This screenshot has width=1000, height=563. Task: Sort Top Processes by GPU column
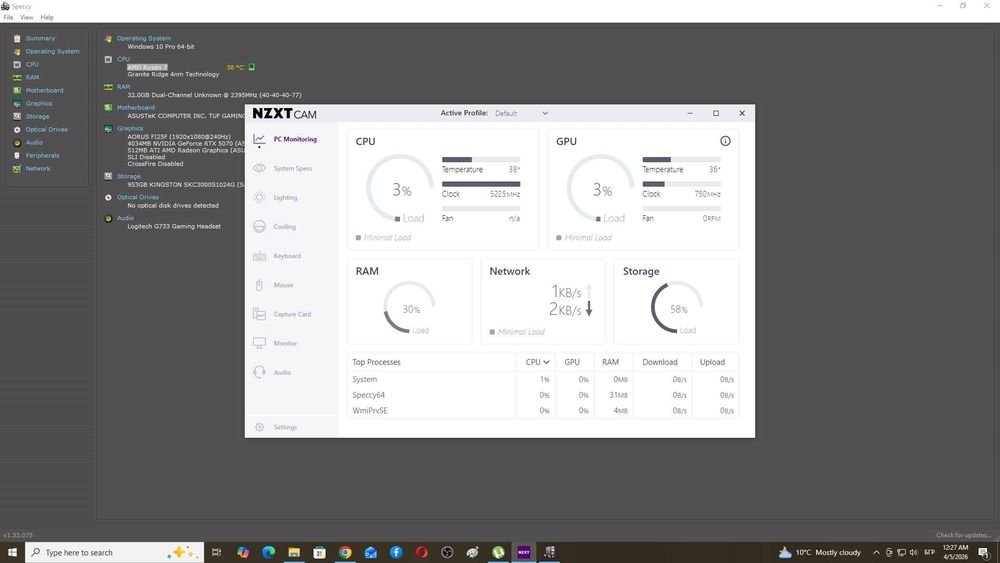pyautogui.click(x=572, y=362)
